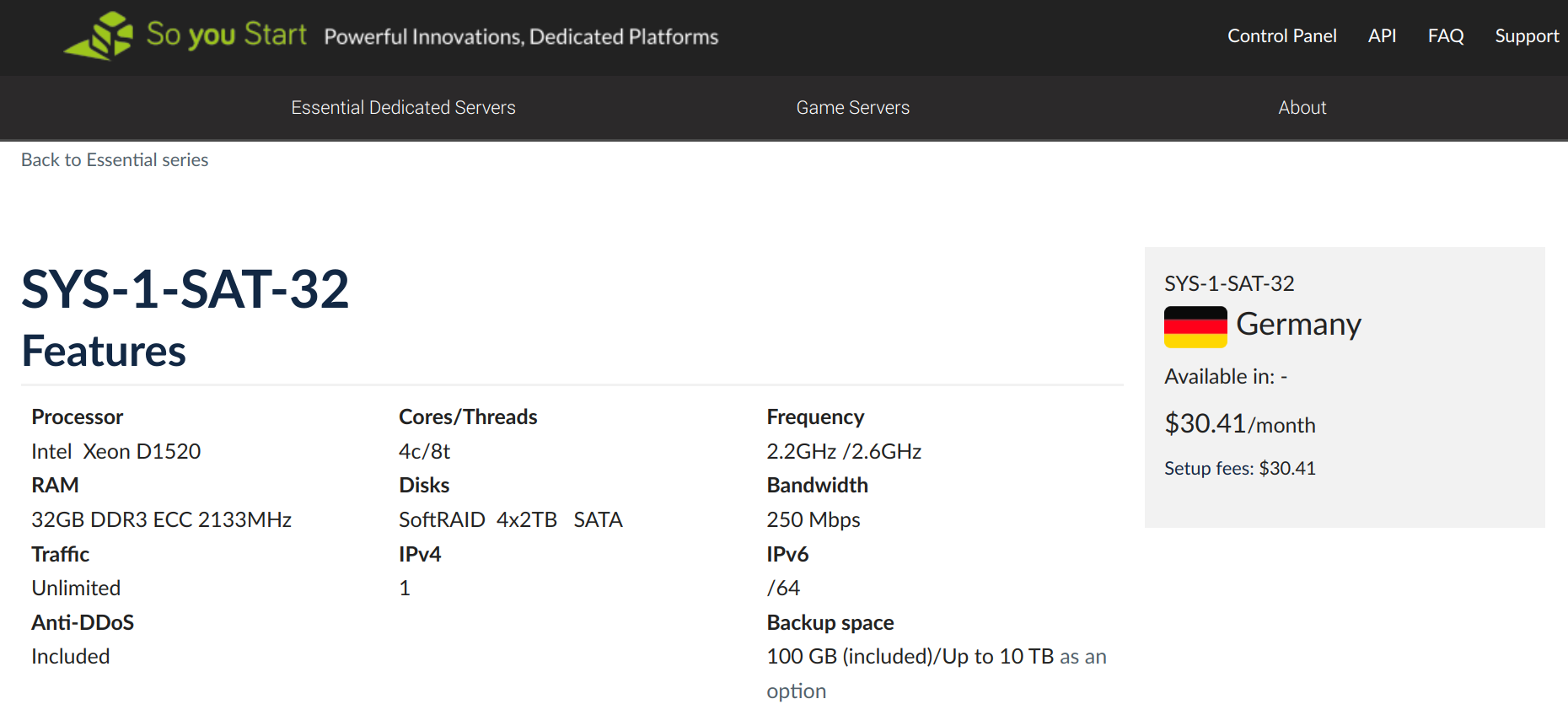The height and width of the screenshot is (715, 1568).
Task: Select traffic value Unlimited
Action: tap(76, 588)
